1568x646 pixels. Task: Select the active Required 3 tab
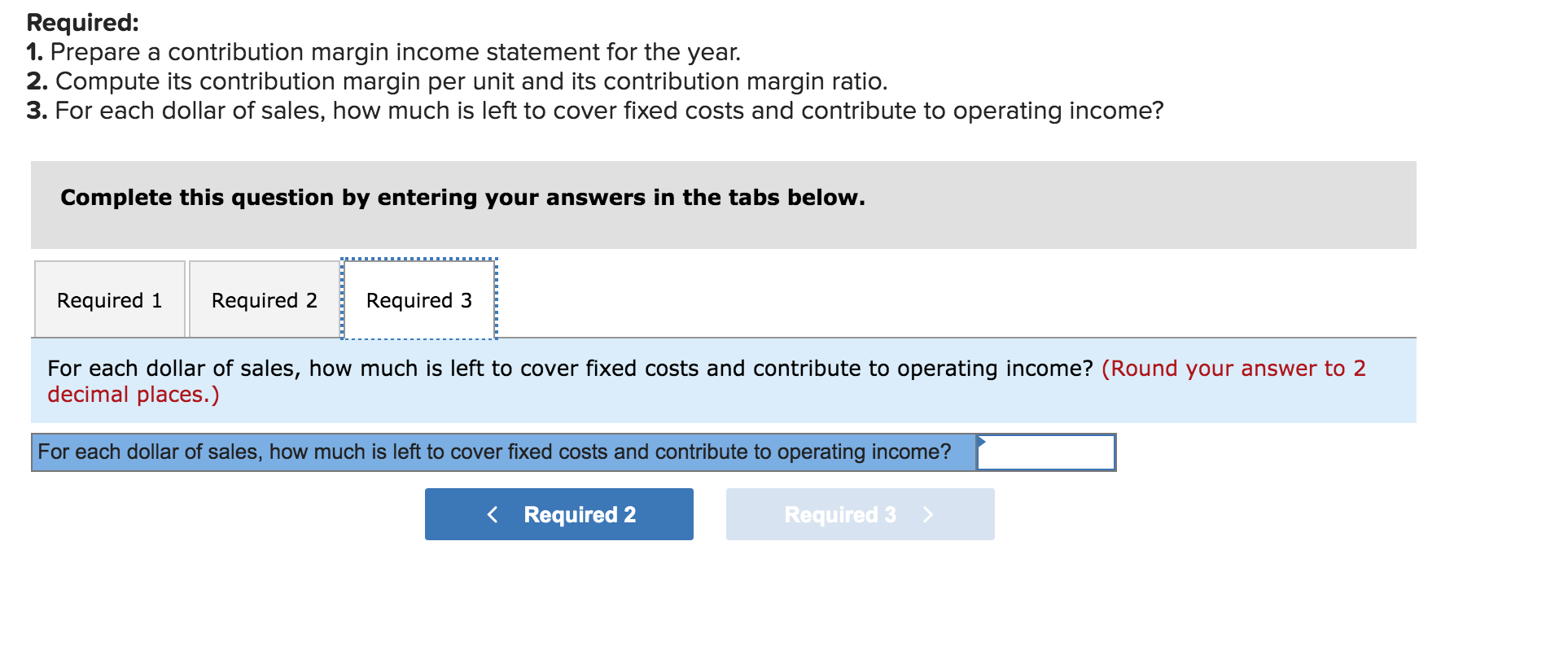tap(418, 299)
